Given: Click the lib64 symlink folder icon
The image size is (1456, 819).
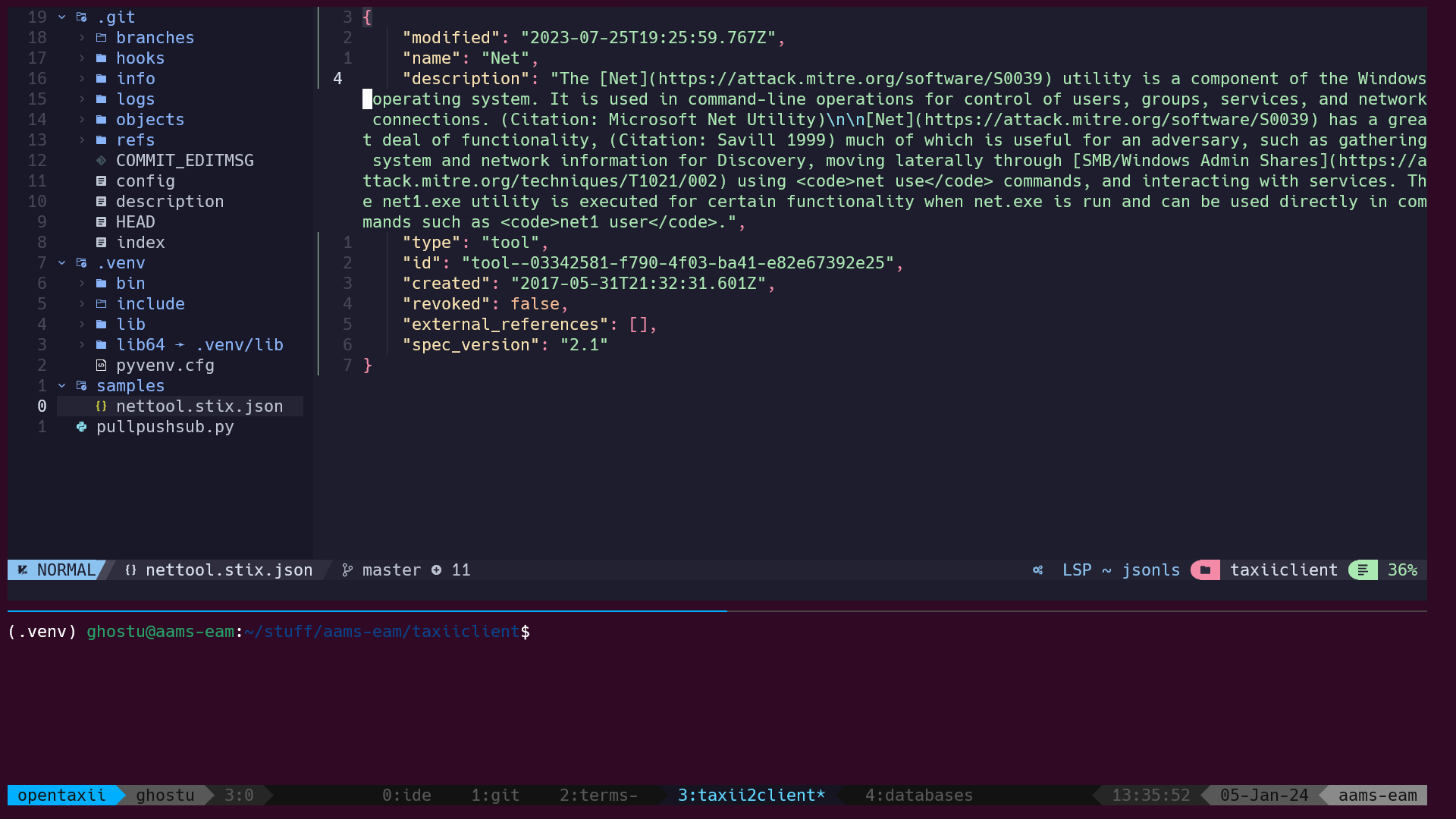Looking at the screenshot, I should pos(102,344).
